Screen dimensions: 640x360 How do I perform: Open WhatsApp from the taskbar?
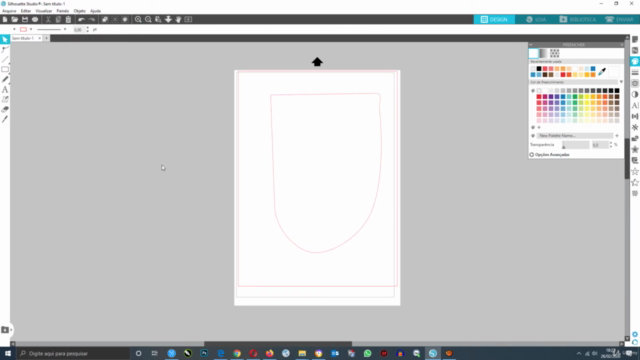[367, 353]
